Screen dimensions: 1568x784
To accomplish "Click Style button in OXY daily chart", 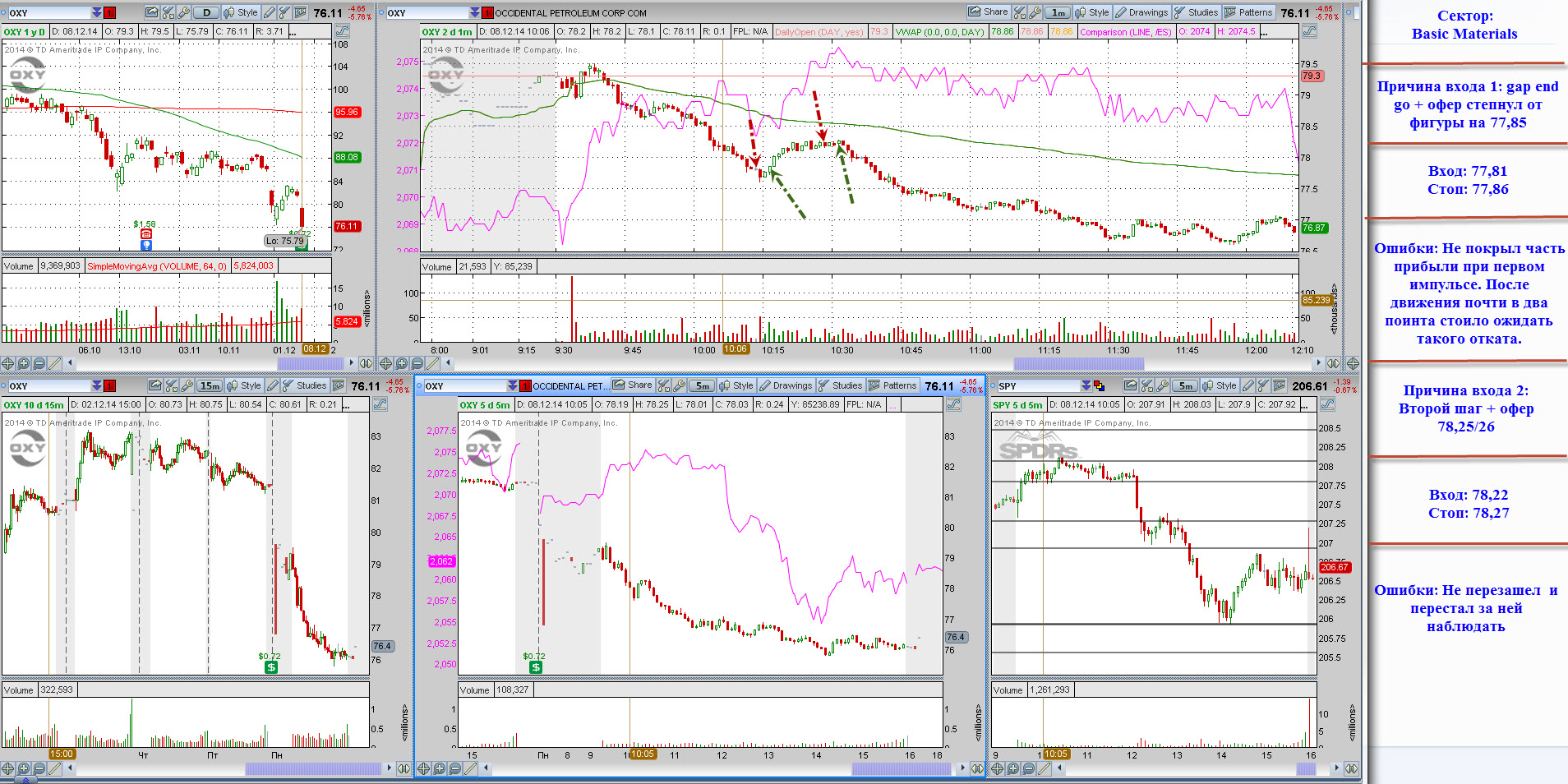I will pyautogui.click(x=240, y=12).
